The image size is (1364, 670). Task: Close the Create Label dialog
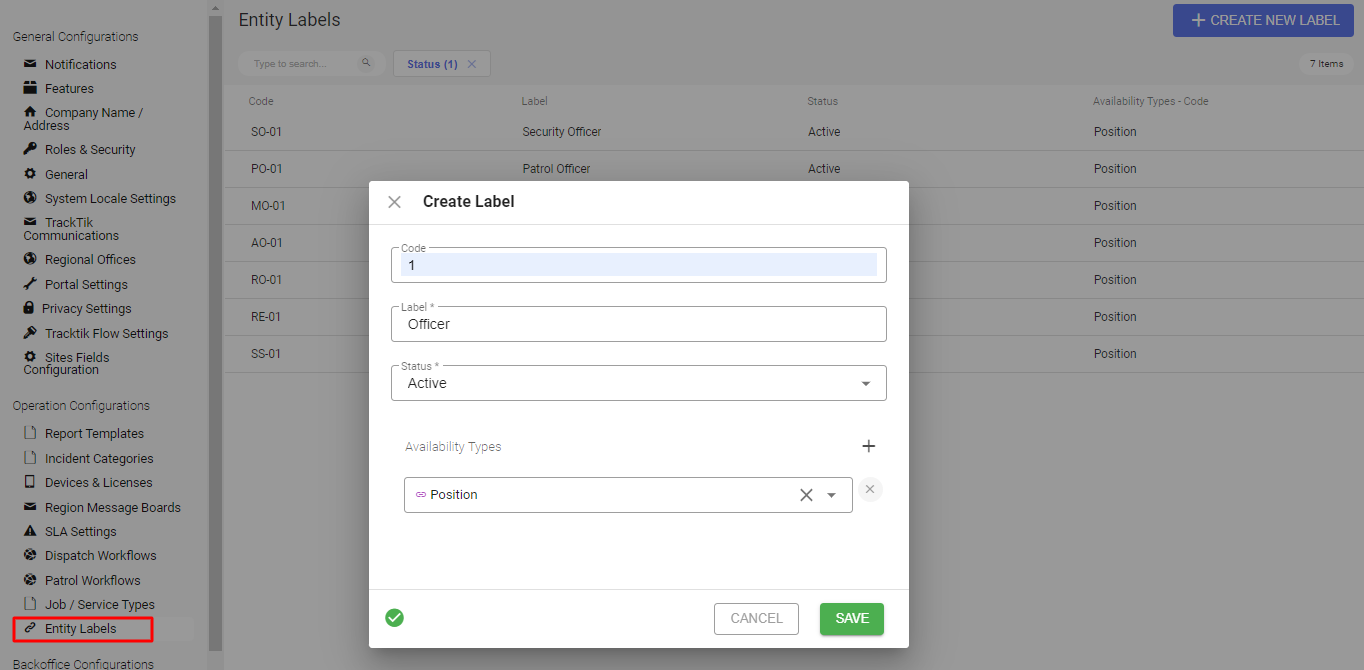pyautogui.click(x=394, y=201)
